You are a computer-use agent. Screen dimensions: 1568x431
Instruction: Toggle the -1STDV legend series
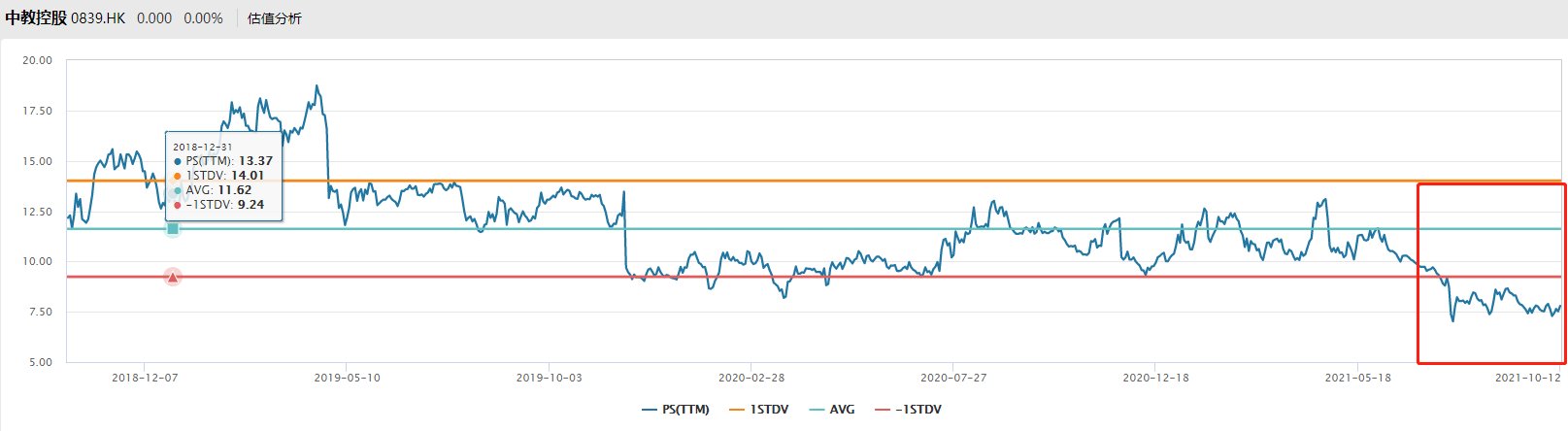[908, 410]
